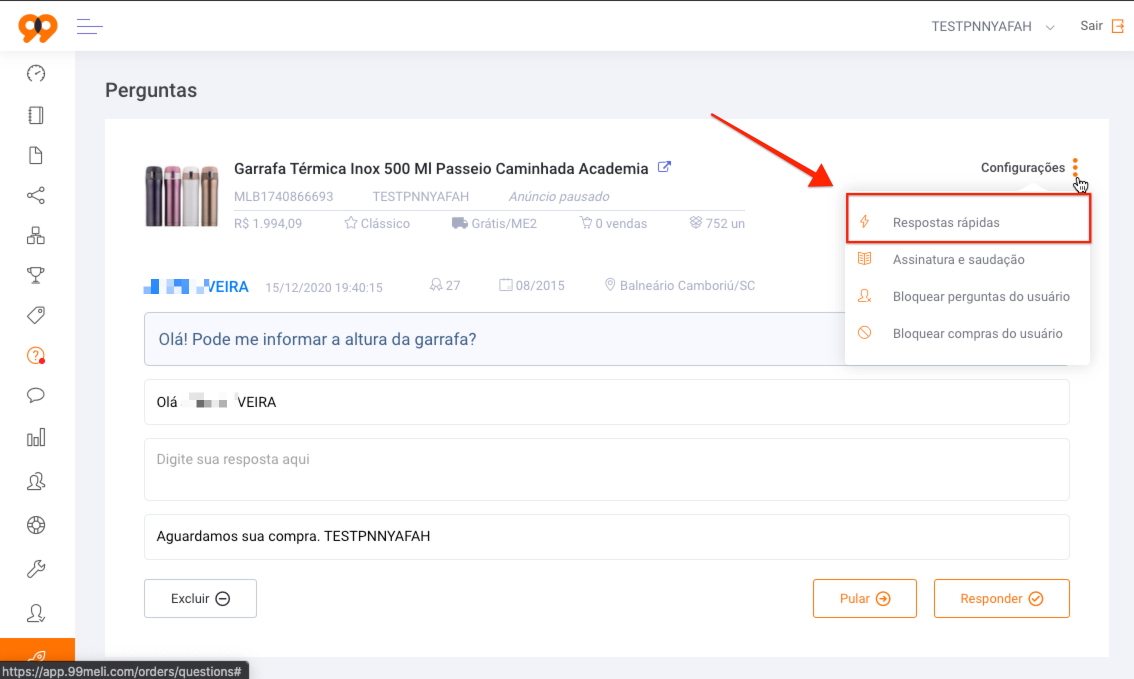Click the 99meli logo
The image size is (1134, 679).
coord(38,27)
